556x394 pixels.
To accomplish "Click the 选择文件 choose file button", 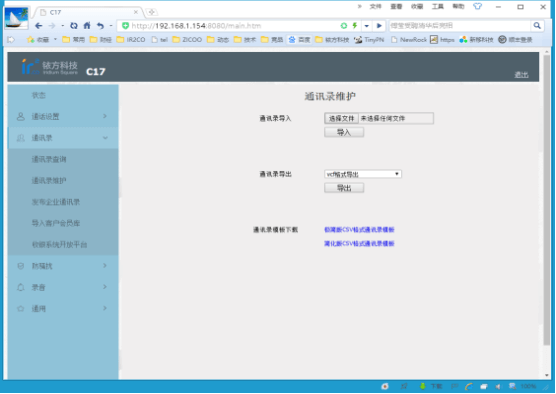I will coord(341,118).
